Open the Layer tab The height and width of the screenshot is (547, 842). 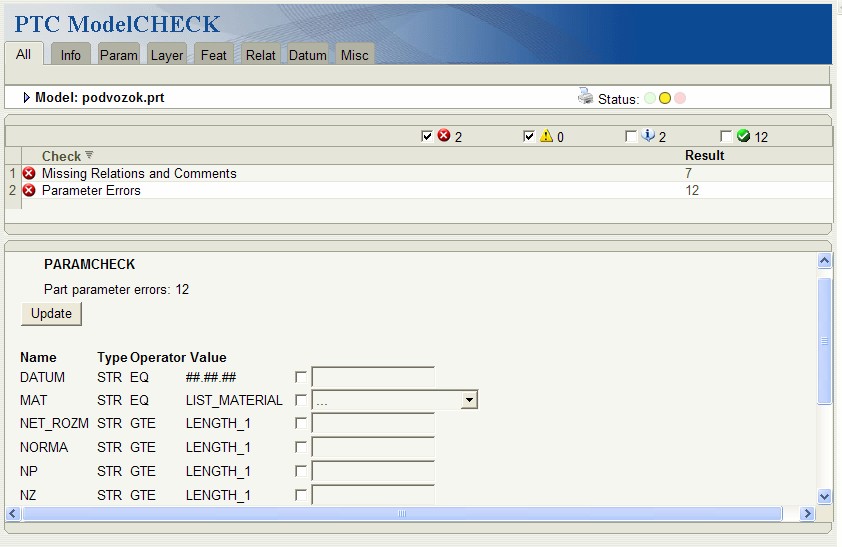[x=166, y=55]
